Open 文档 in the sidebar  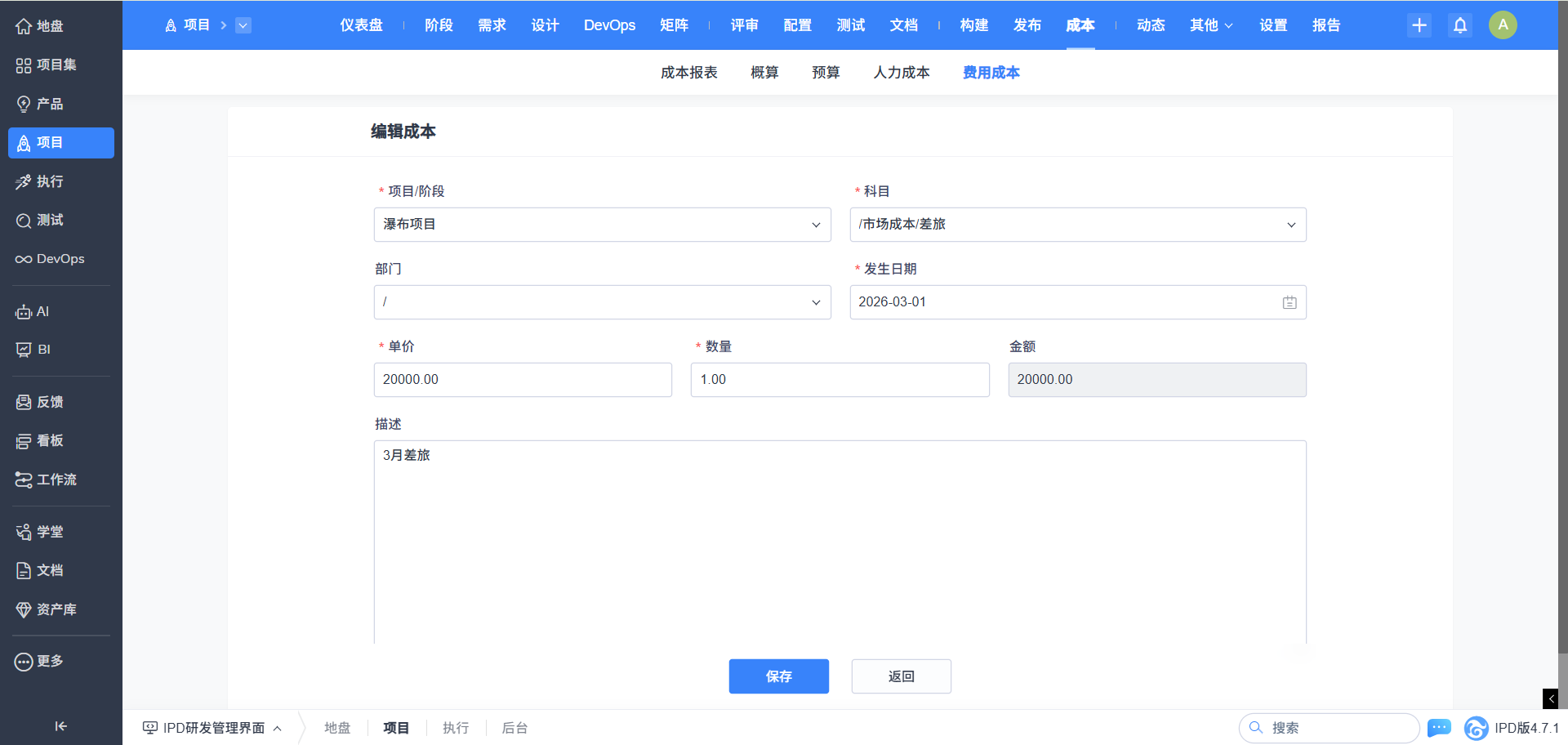click(x=60, y=570)
